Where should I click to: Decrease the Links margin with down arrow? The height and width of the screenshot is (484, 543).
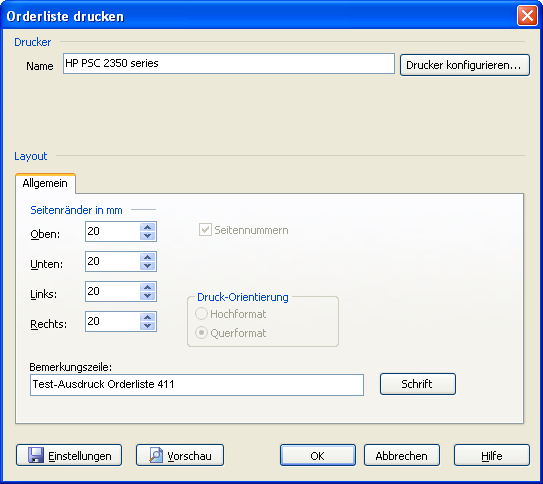tap(148, 296)
